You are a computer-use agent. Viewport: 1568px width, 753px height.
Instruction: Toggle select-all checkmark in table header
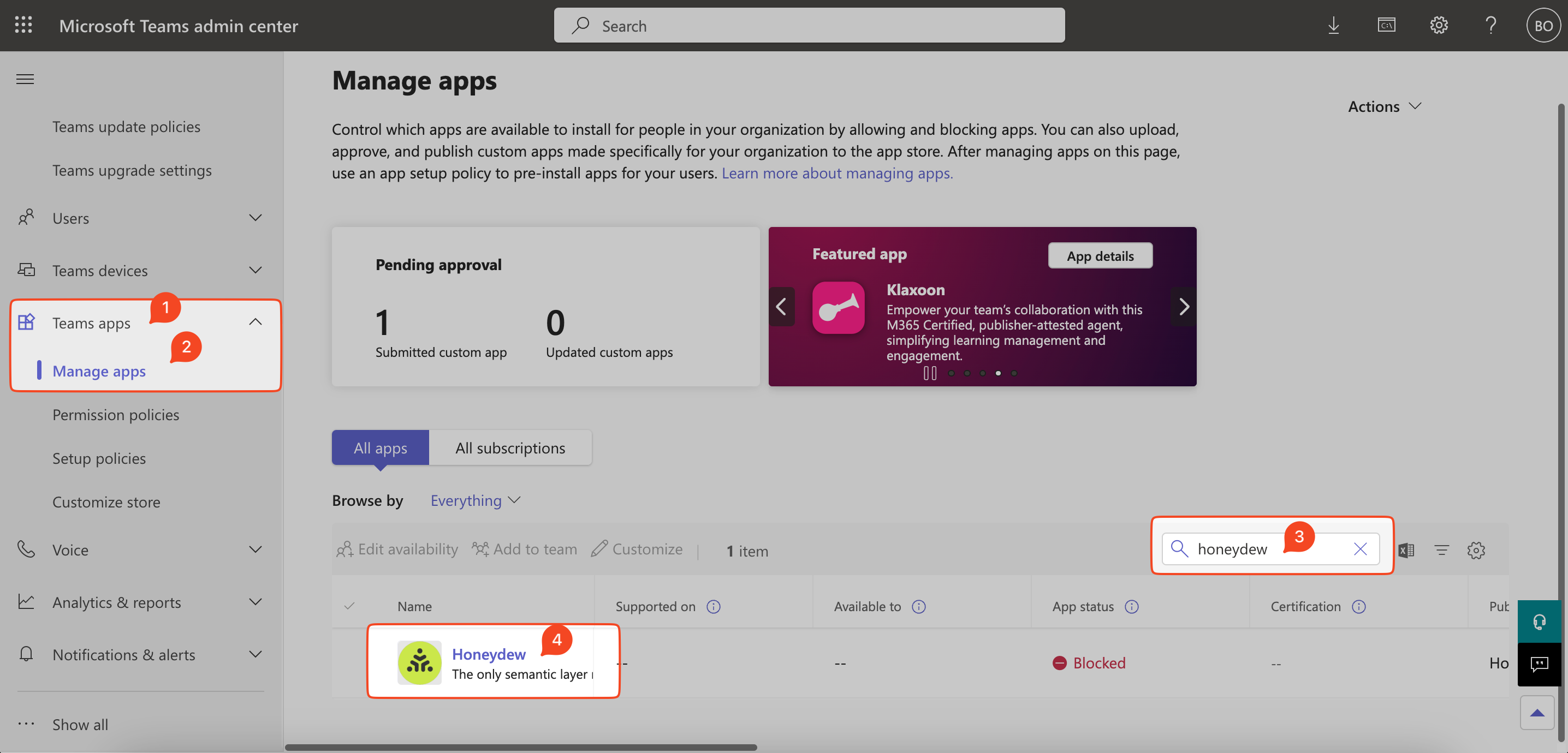(x=349, y=606)
